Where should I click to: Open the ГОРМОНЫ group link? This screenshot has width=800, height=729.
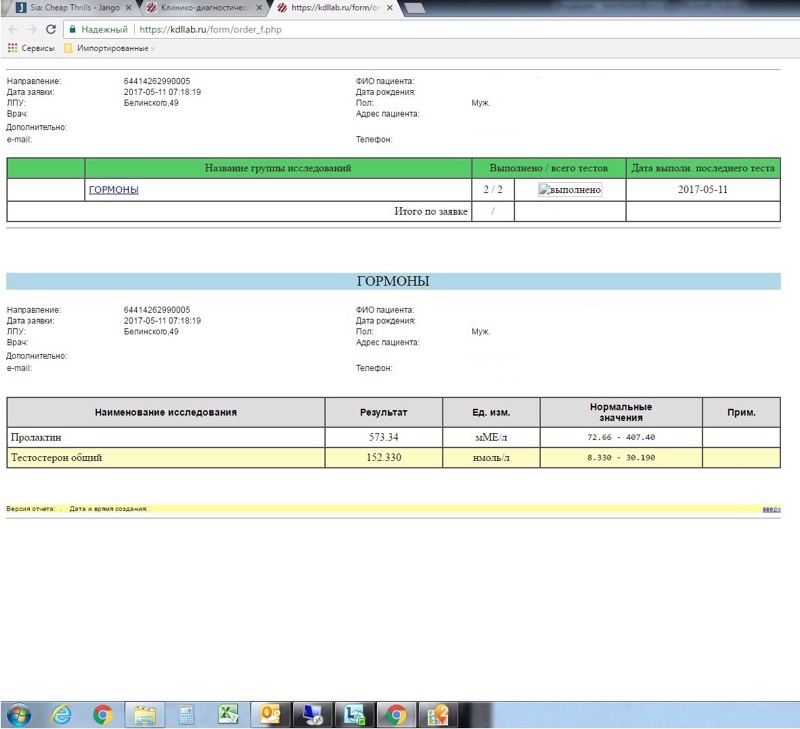(113, 190)
